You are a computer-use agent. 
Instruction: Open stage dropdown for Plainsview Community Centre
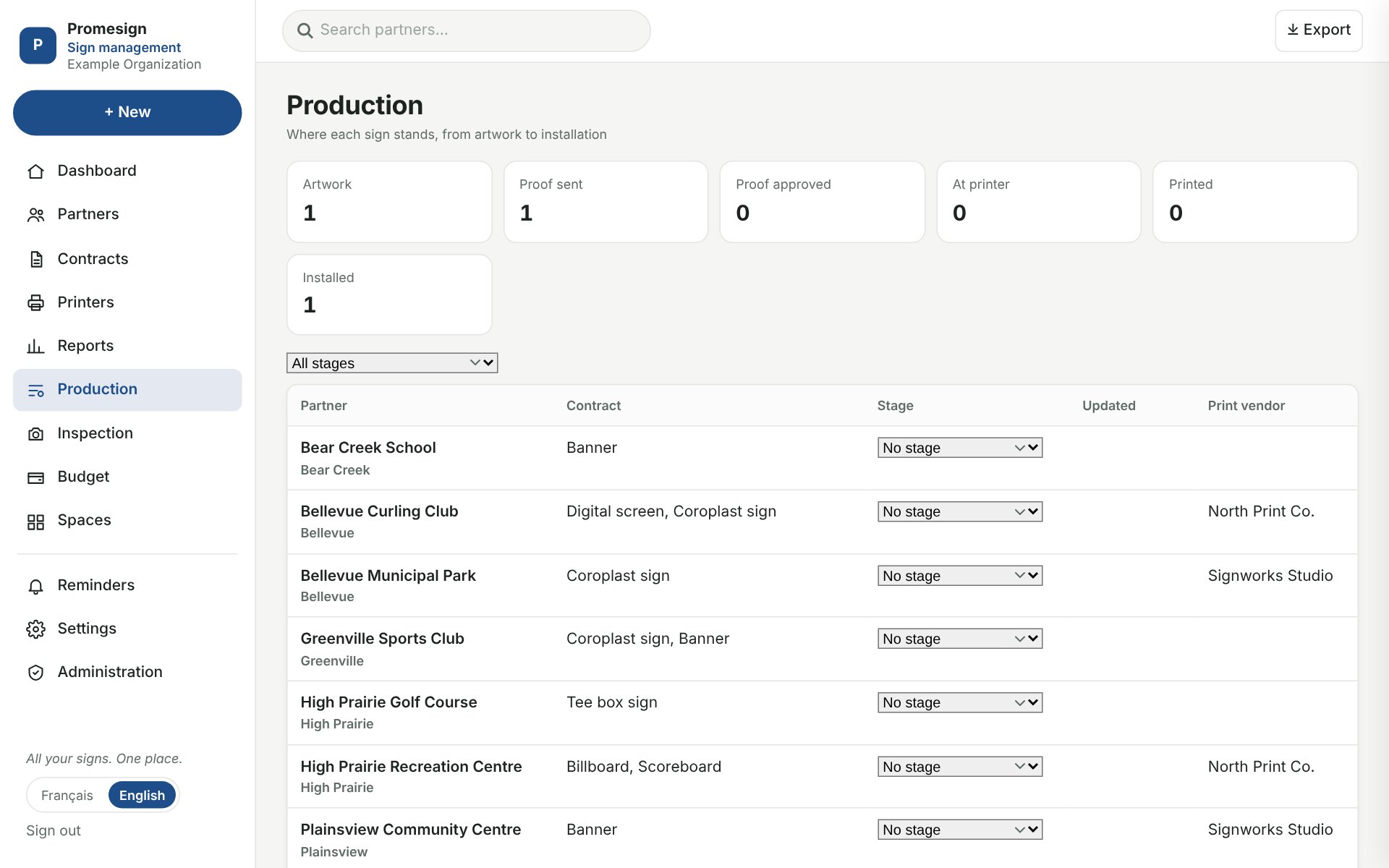[x=960, y=830]
